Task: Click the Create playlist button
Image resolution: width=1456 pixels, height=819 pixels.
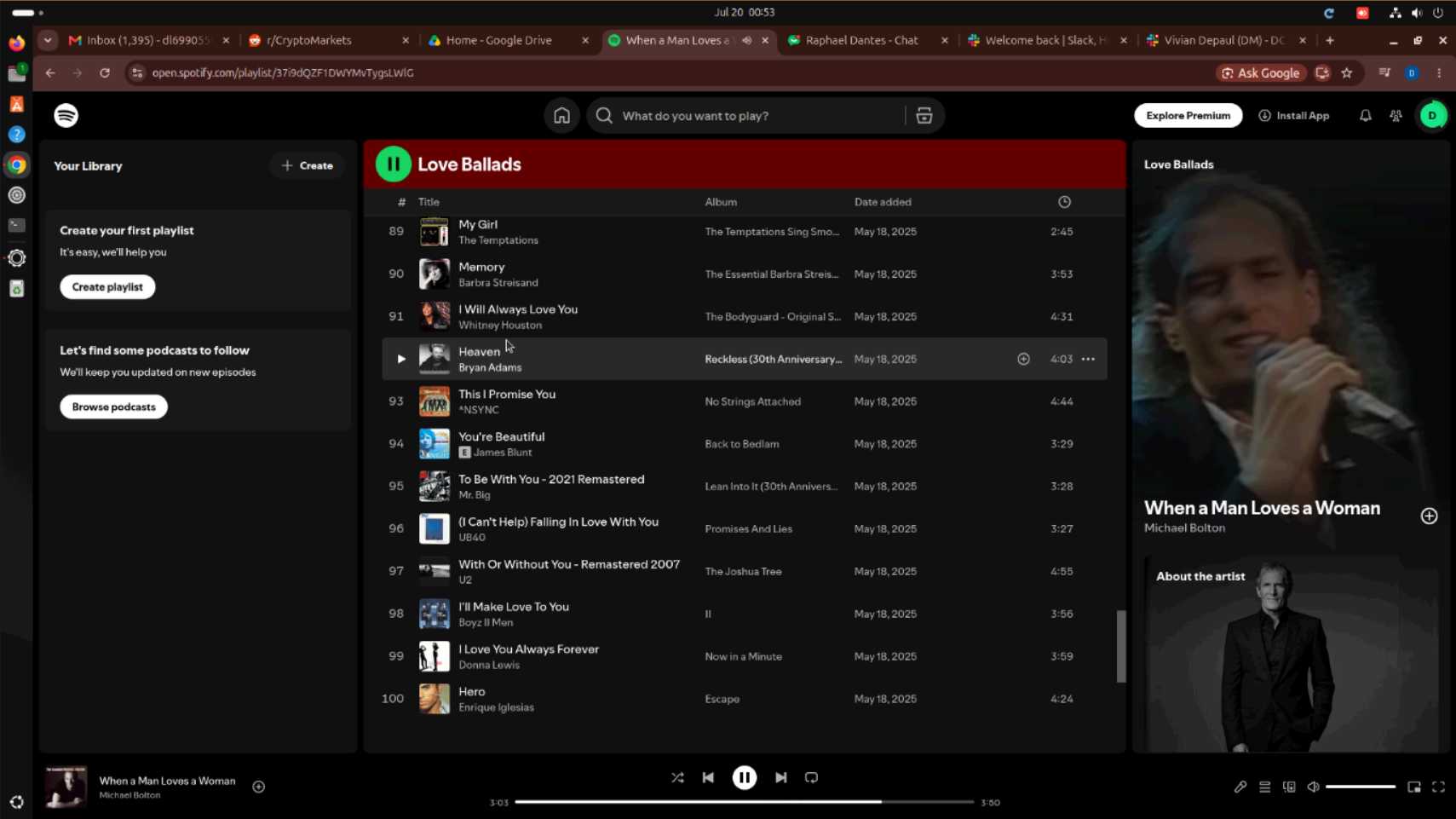Action: (x=107, y=287)
